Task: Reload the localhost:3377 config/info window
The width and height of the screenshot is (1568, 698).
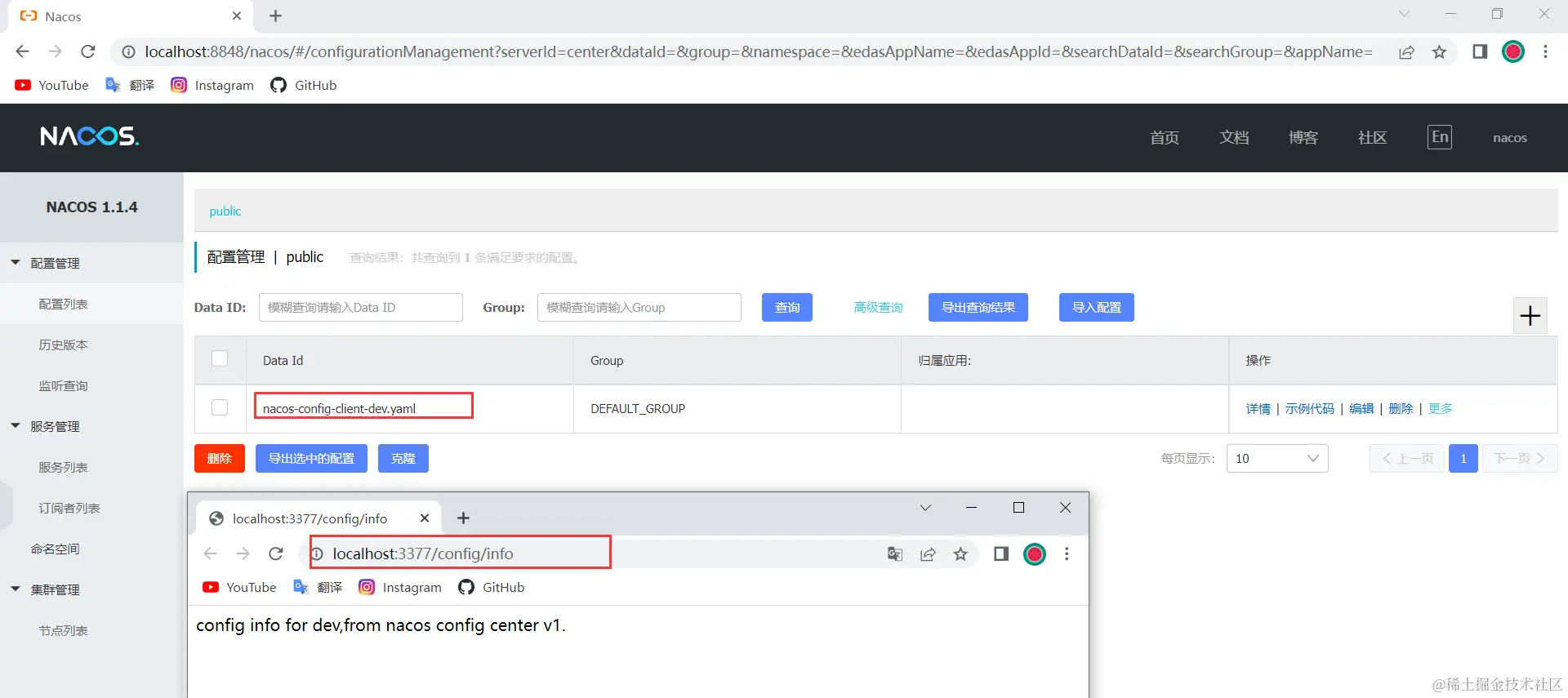Action: 276,554
